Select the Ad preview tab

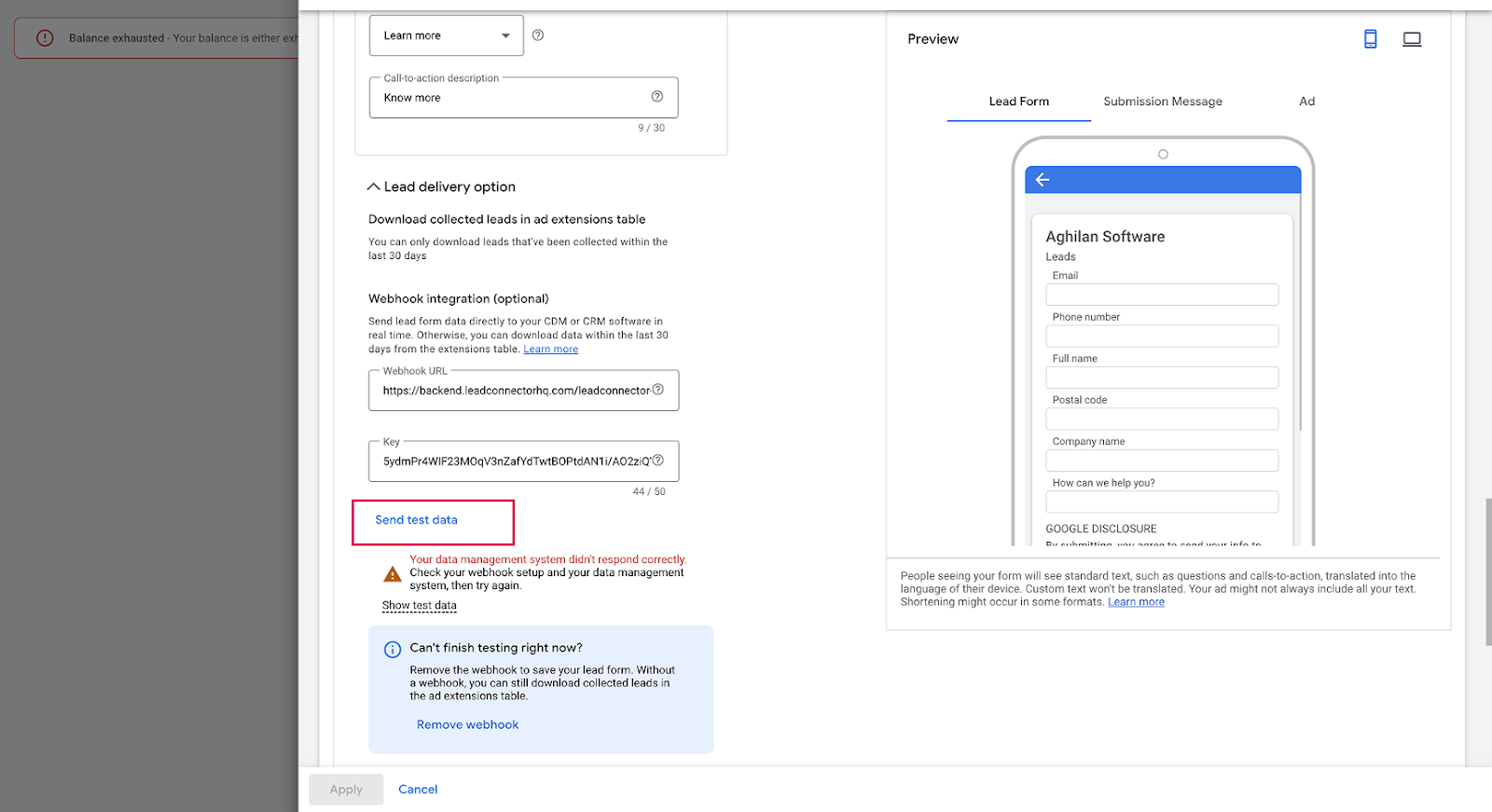[x=1307, y=102]
